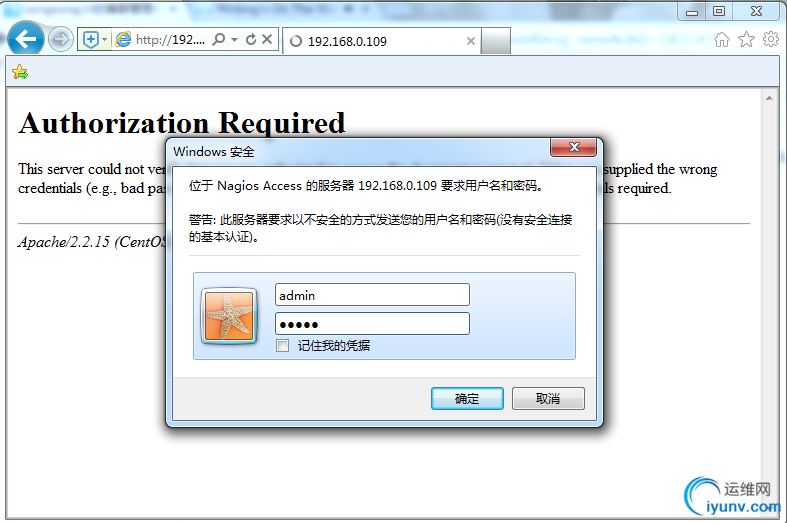Click the 警告 warning message text

point(380,228)
